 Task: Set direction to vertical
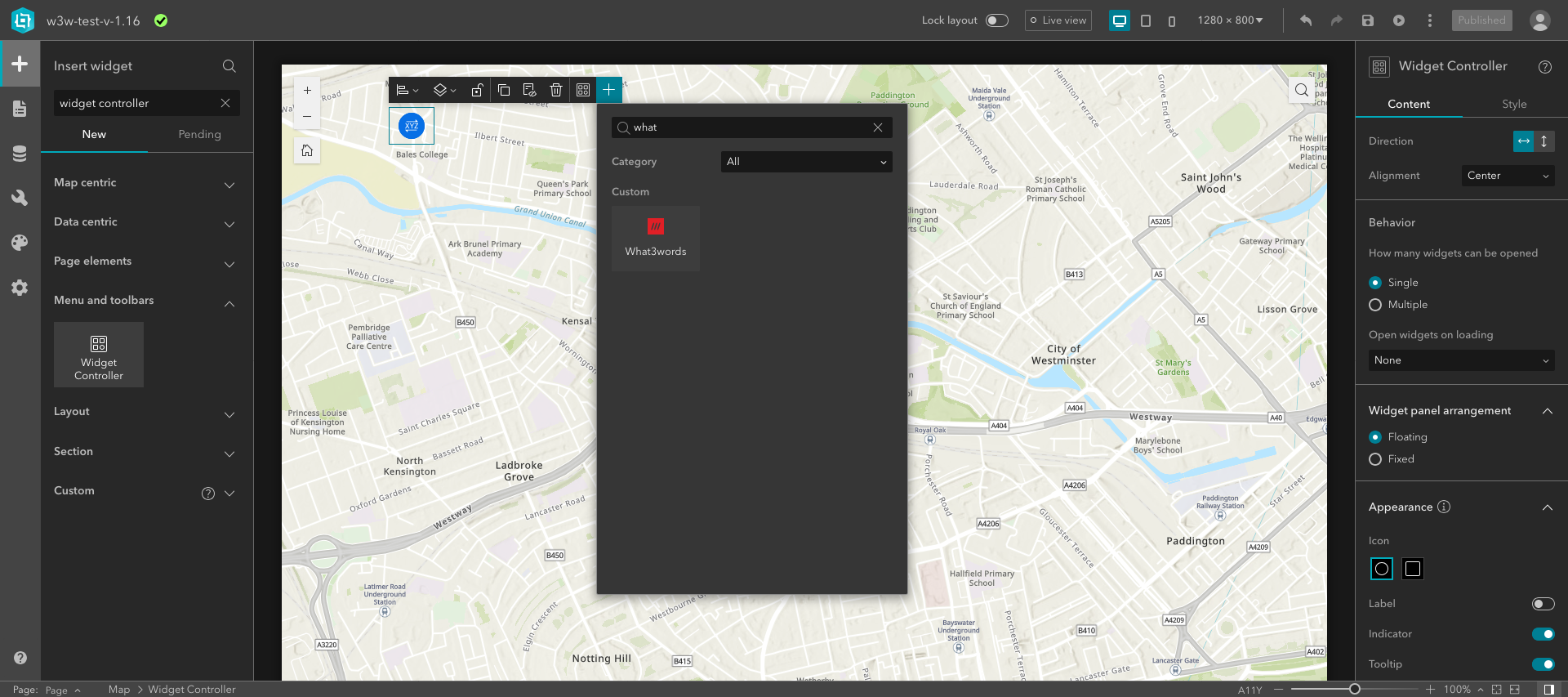(x=1544, y=141)
